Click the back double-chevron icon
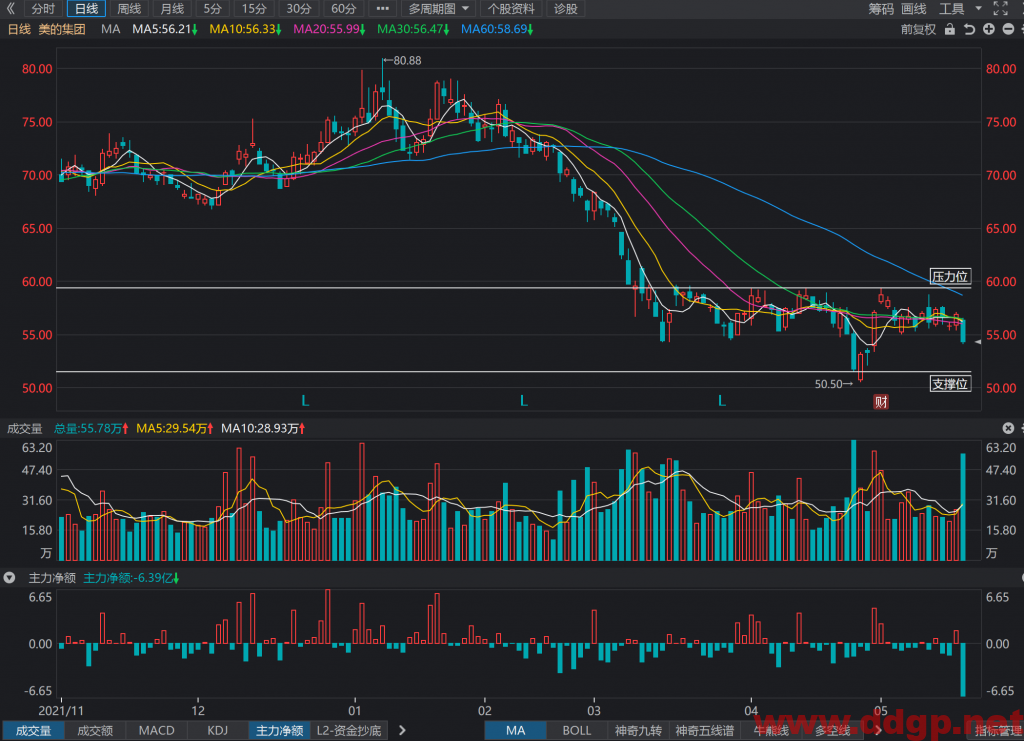The height and width of the screenshot is (741, 1024). click(x=10, y=8)
